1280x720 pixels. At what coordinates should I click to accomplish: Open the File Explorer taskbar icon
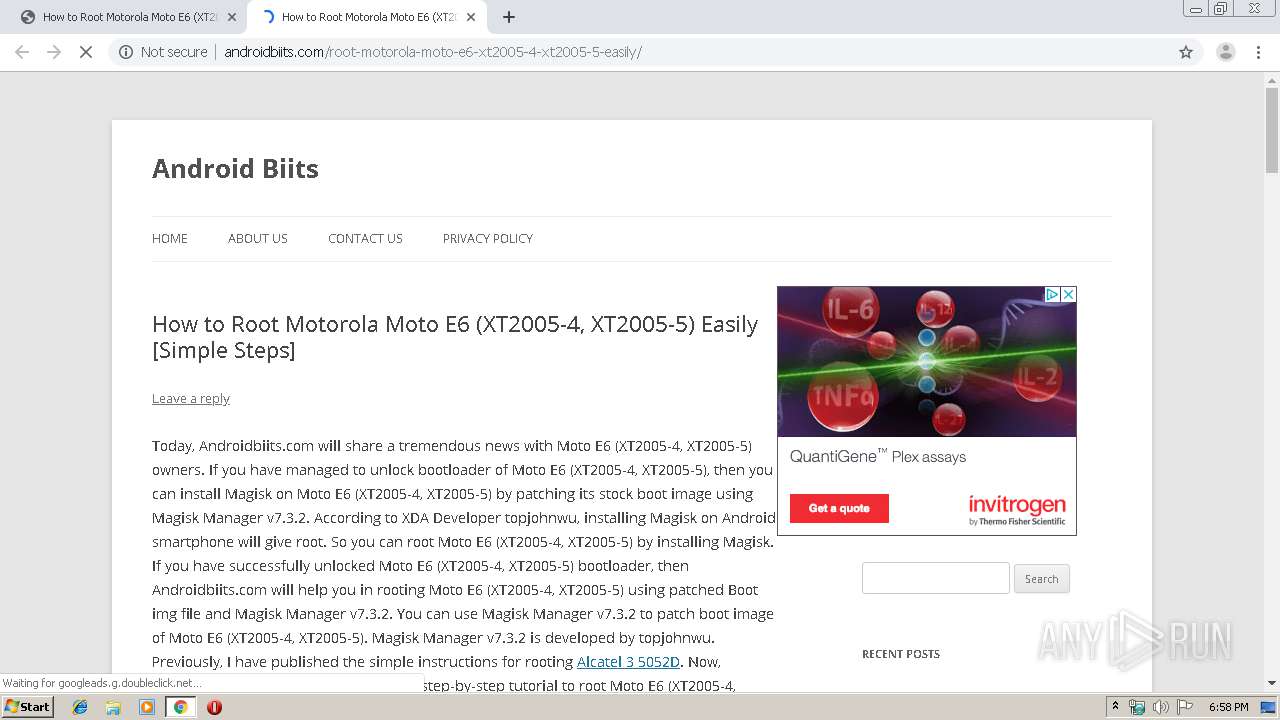click(x=113, y=707)
